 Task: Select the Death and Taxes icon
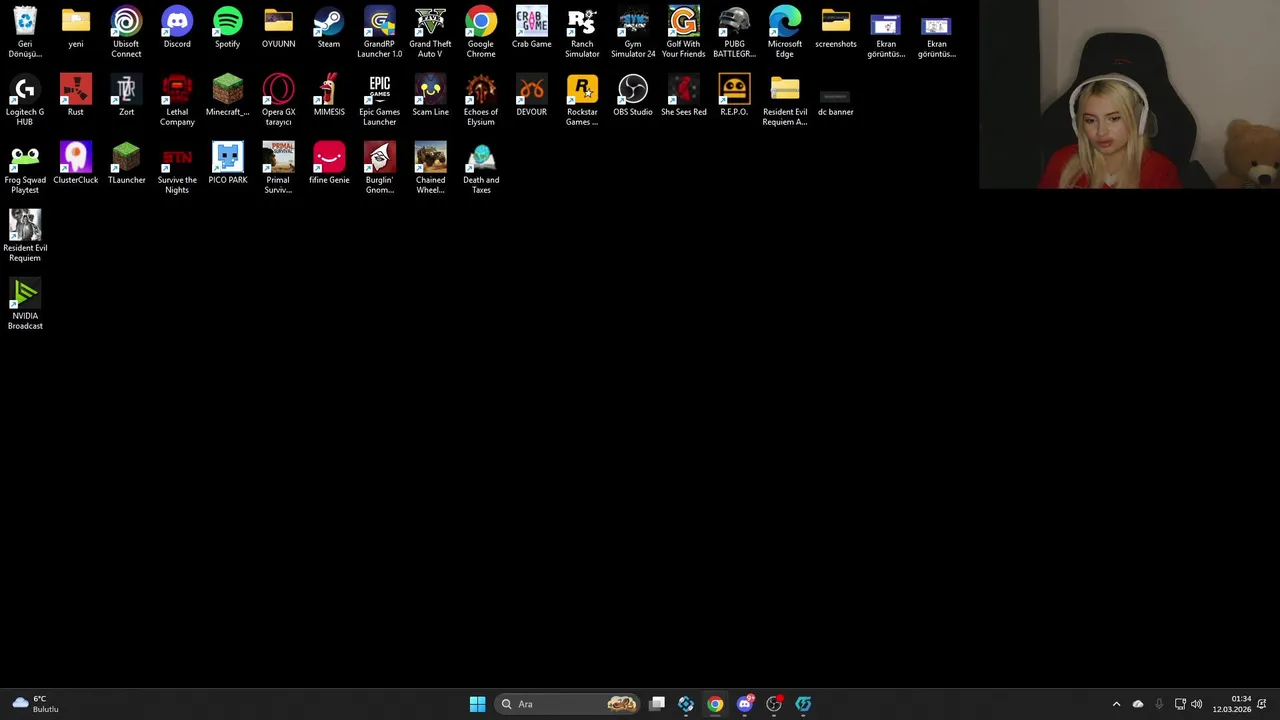point(481,168)
